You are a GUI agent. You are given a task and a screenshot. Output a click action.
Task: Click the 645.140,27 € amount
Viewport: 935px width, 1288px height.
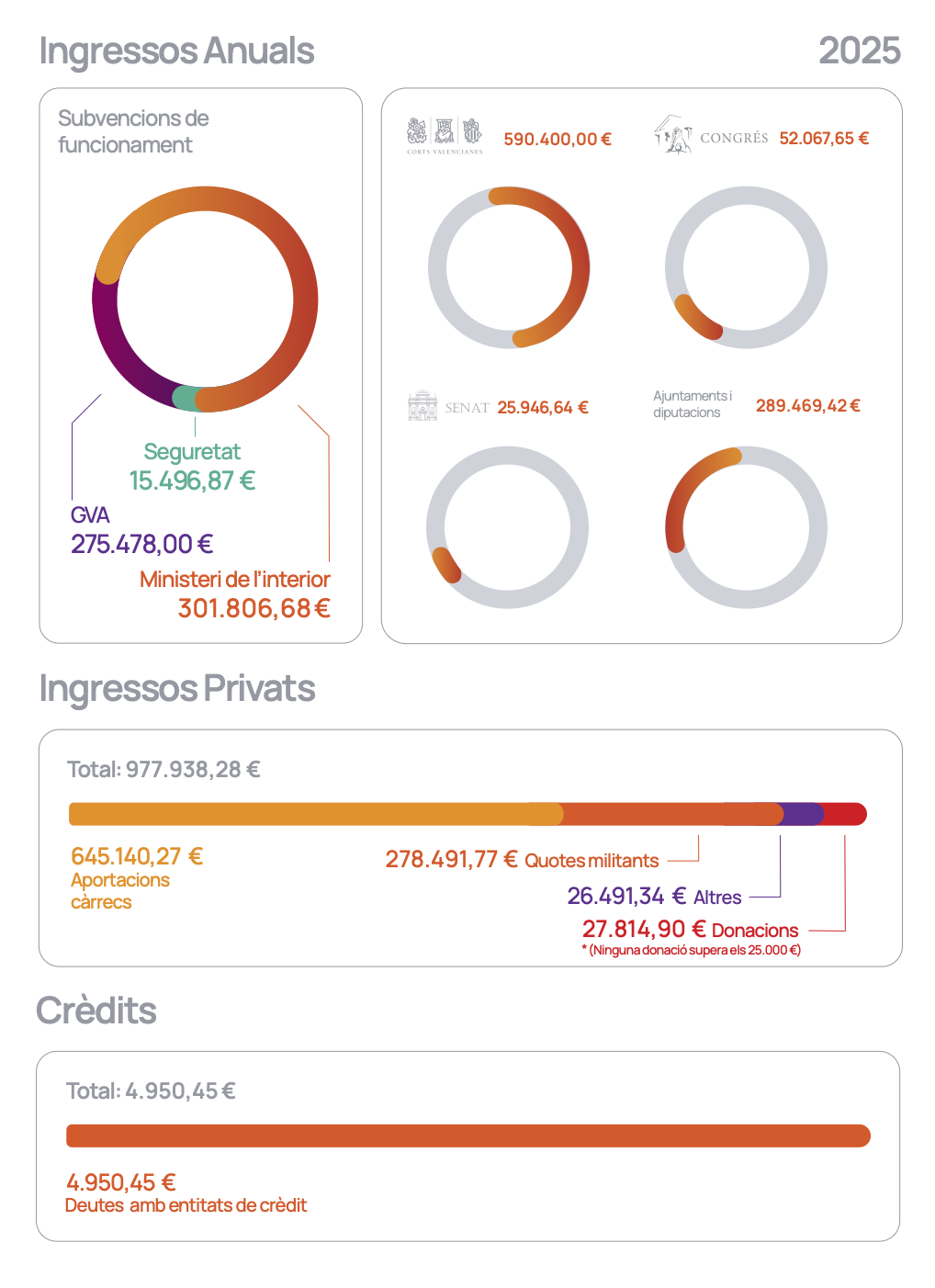point(137,856)
